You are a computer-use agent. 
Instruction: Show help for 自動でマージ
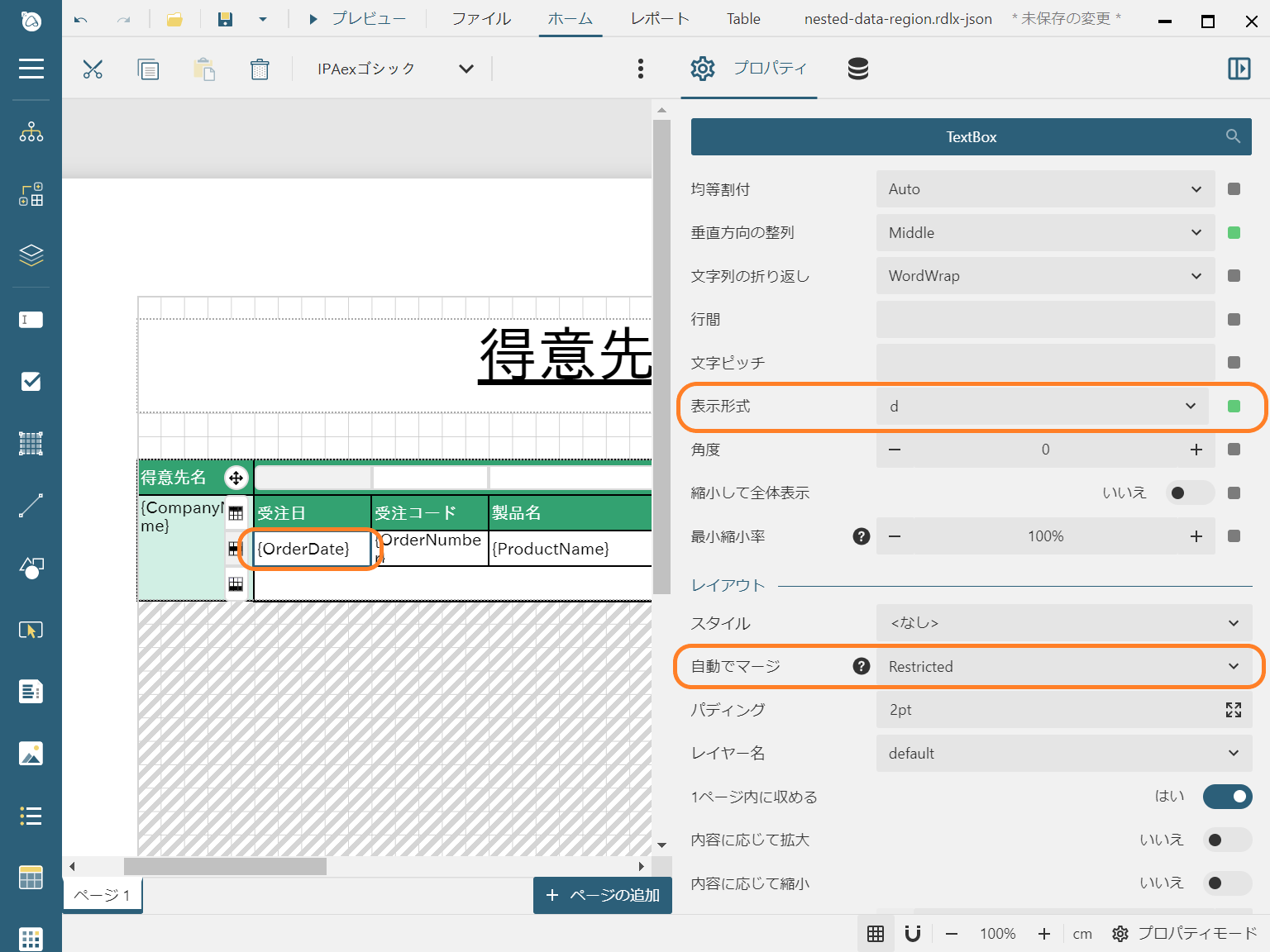[x=861, y=667]
